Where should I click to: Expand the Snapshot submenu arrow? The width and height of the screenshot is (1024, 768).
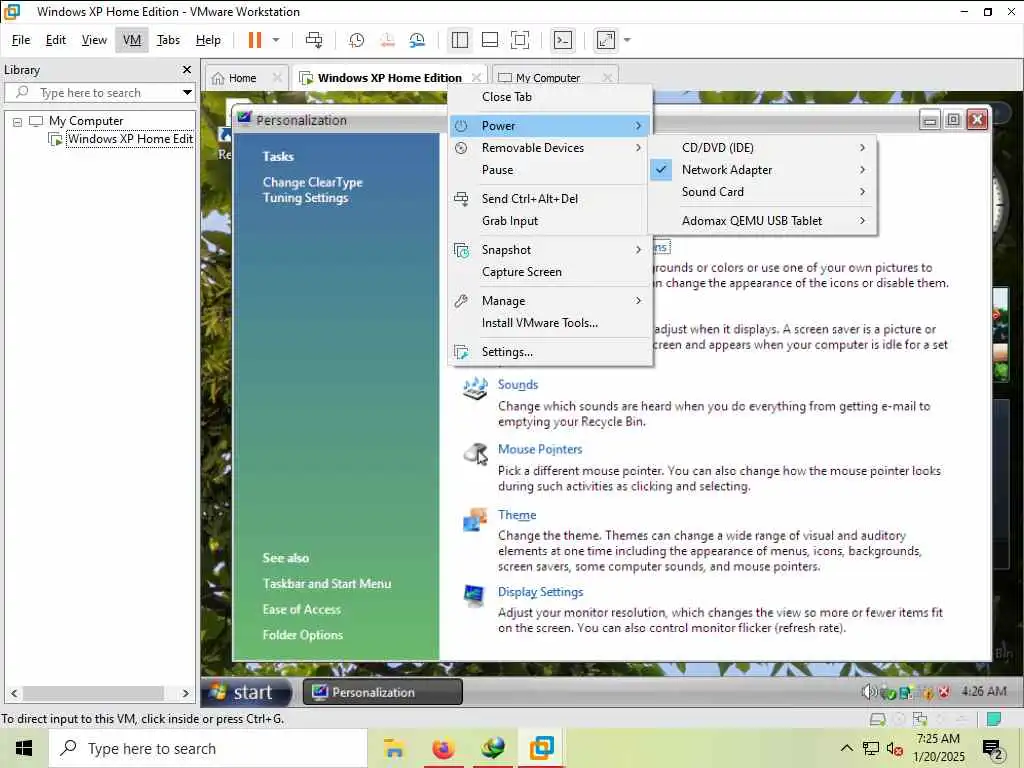(638, 249)
